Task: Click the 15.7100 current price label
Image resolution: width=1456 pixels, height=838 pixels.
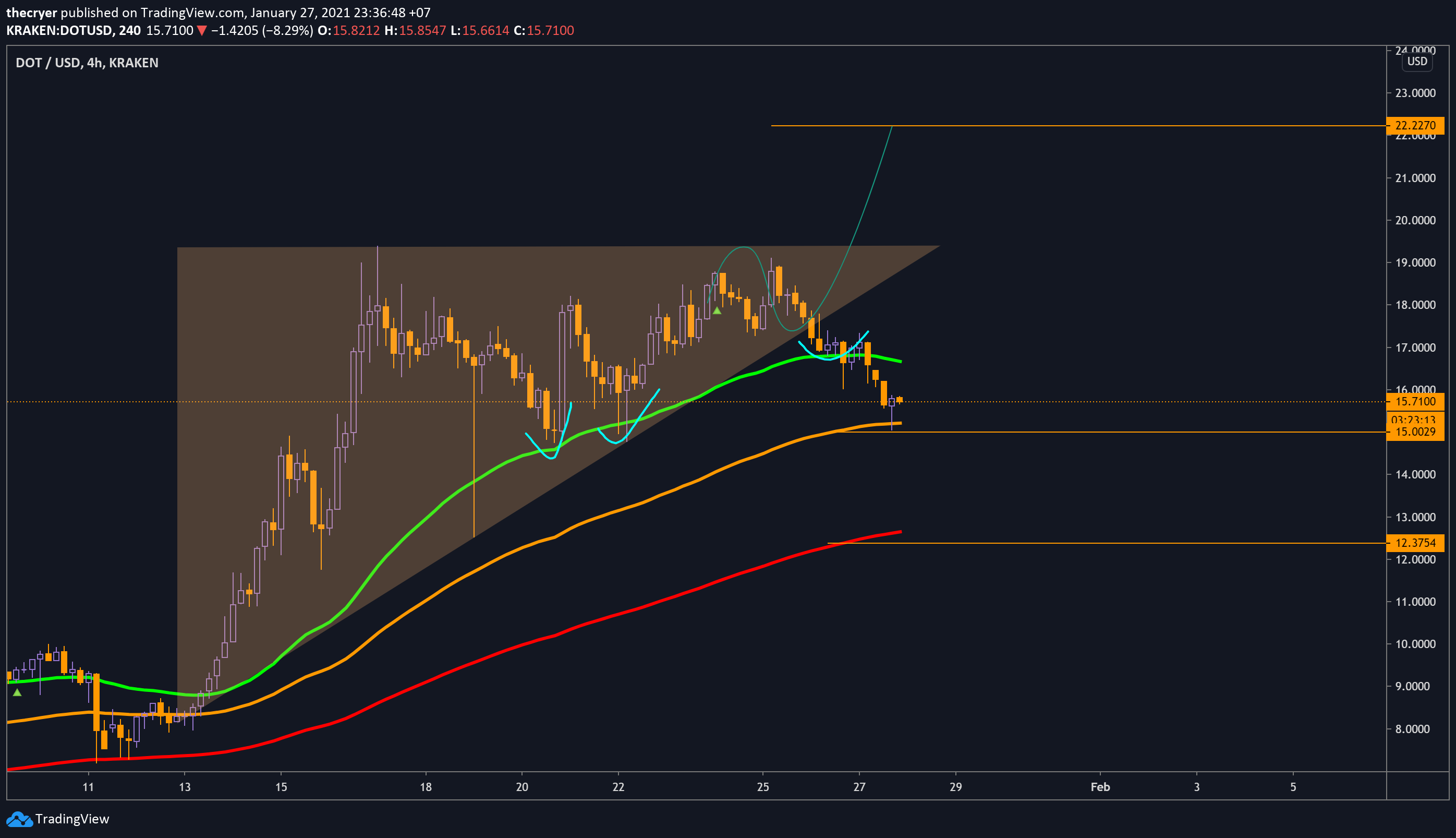Action: pos(1415,402)
